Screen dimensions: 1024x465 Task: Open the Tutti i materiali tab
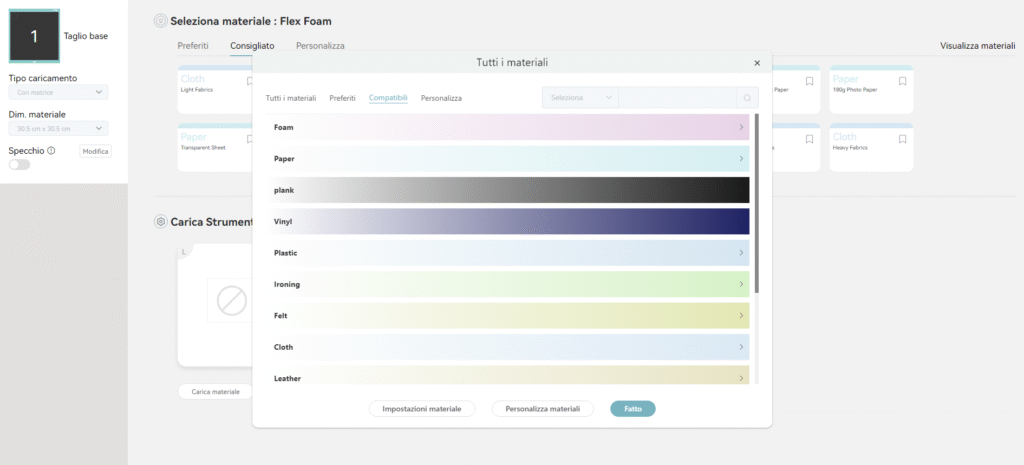coord(291,98)
